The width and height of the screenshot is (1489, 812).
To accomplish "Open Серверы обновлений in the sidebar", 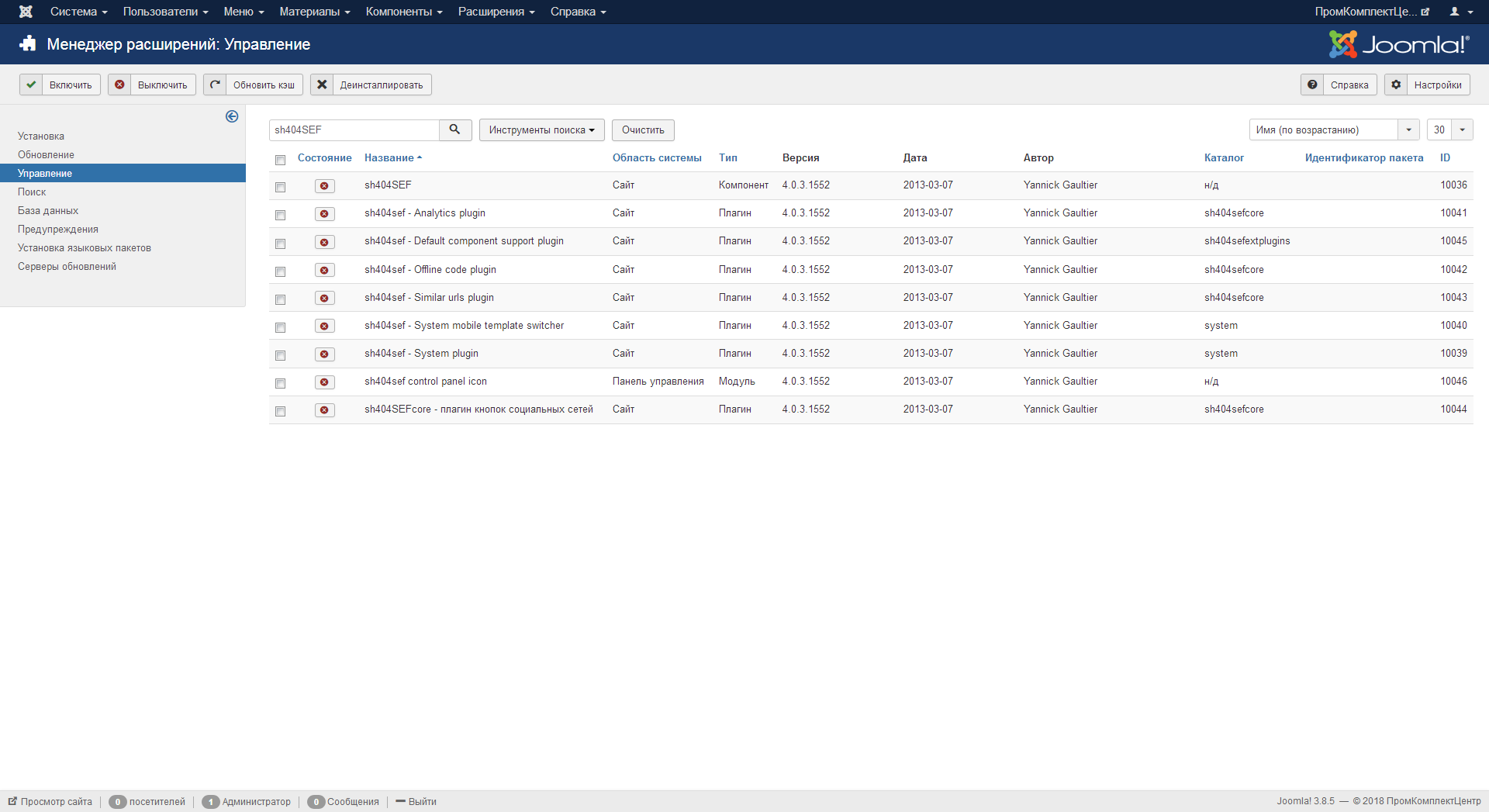I will (67, 266).
